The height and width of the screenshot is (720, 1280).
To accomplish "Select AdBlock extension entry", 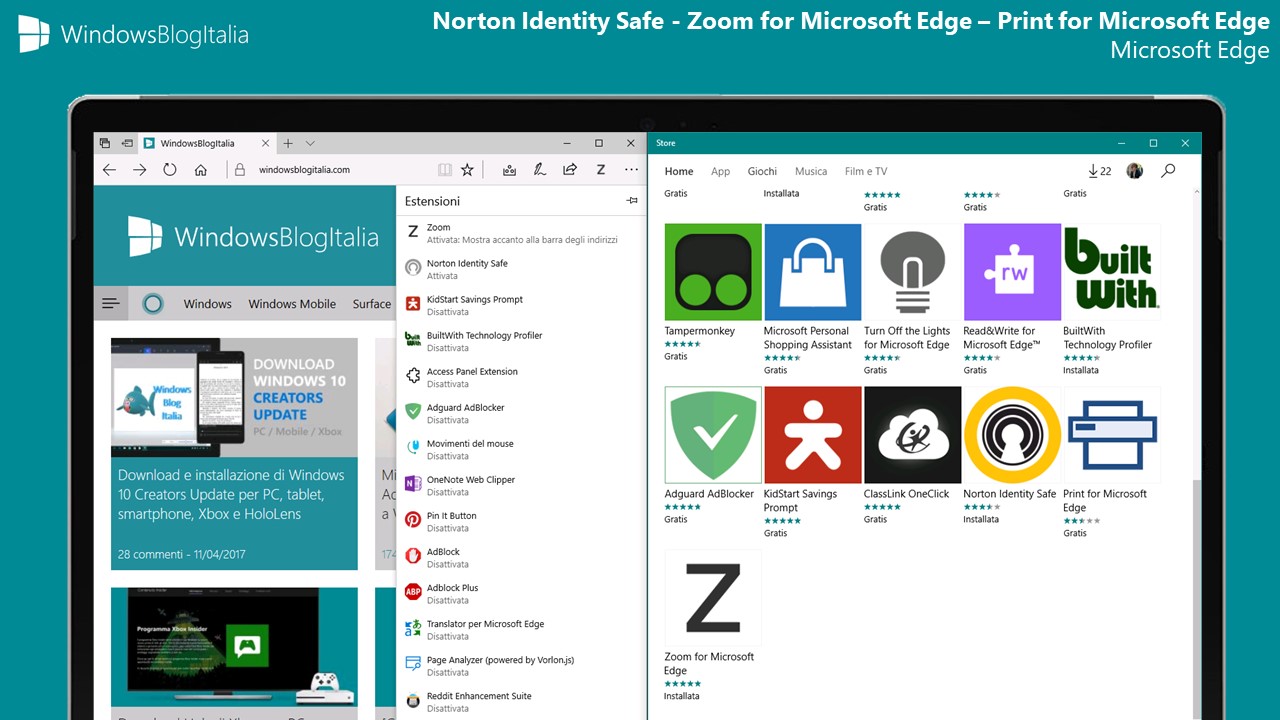I will (x=520, y=558).
